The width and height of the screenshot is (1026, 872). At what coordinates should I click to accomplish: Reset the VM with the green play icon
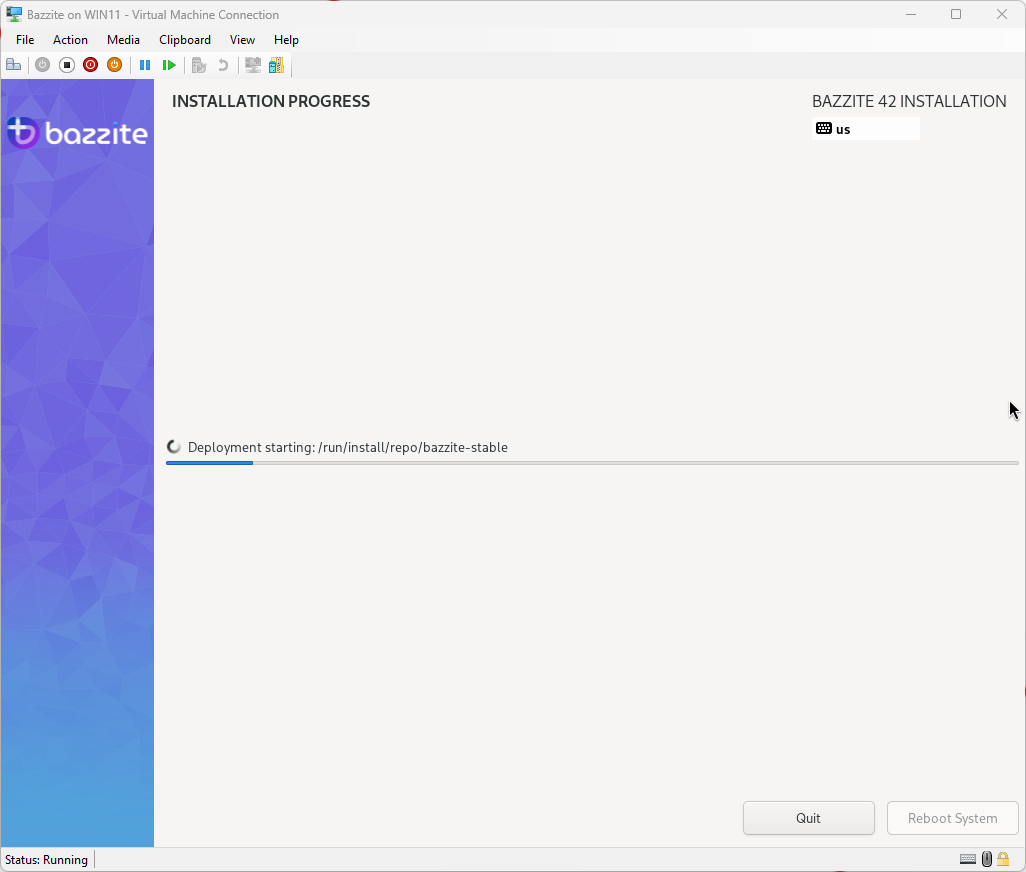(x=169, y=65)
